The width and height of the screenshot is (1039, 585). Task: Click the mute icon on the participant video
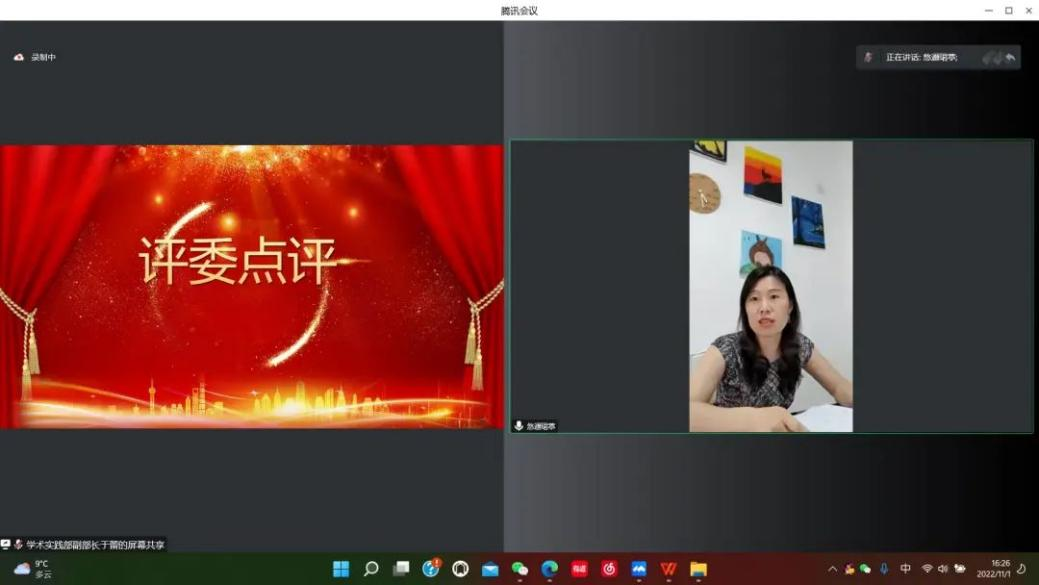518,424
